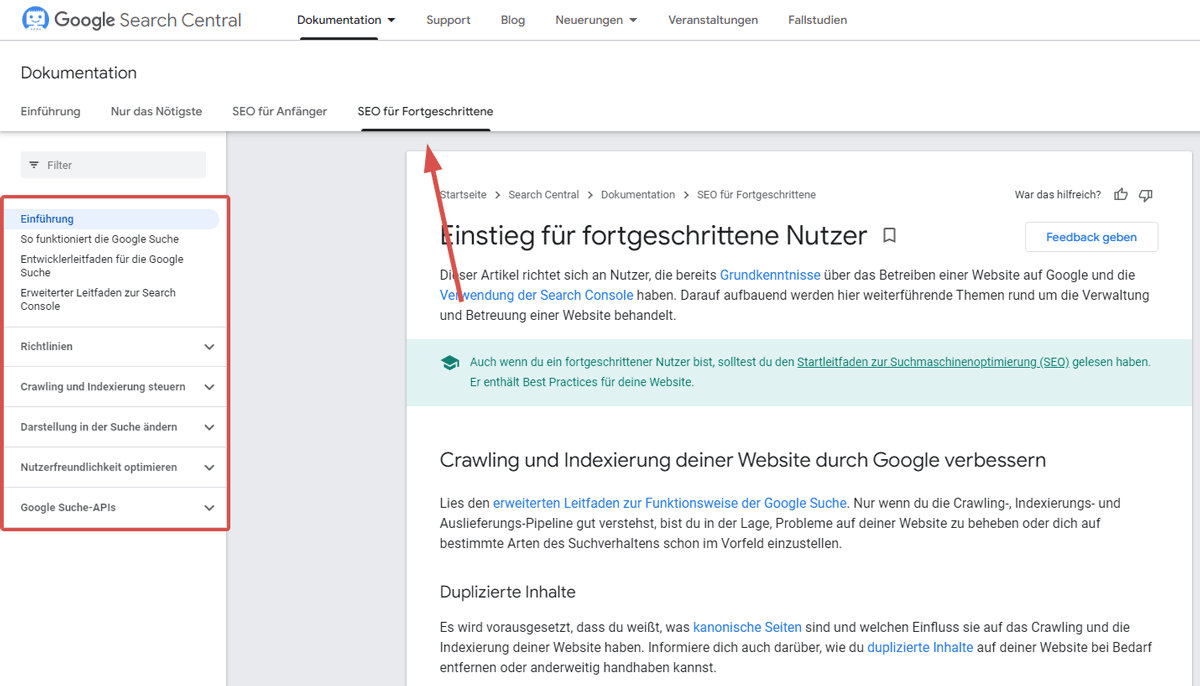Open the Support menu item
The image size is (1200, 686).
(448, 20)
